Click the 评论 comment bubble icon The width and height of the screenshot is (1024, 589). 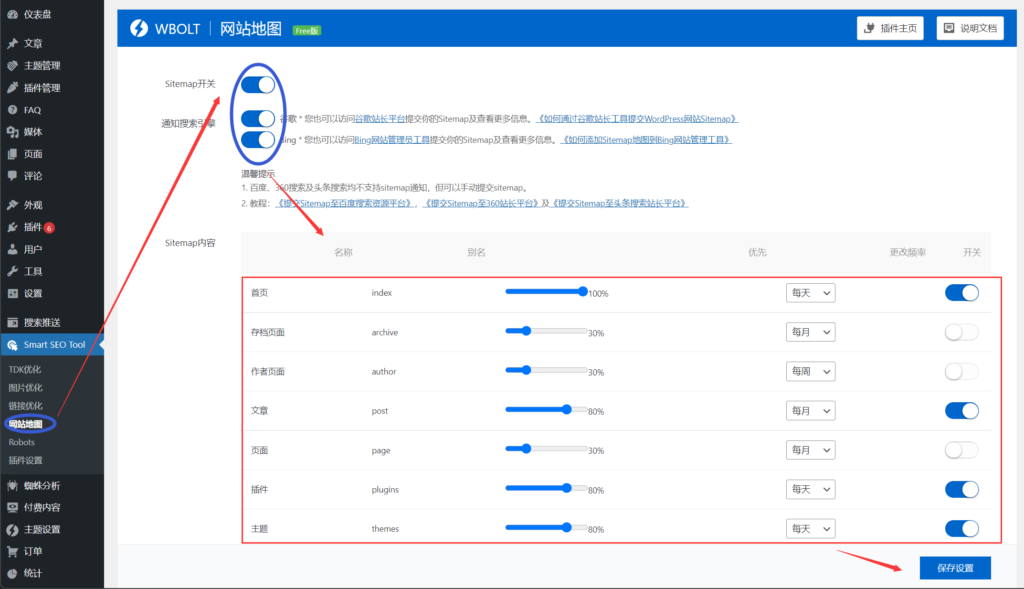pyautogui.click(x=12, y=176)
